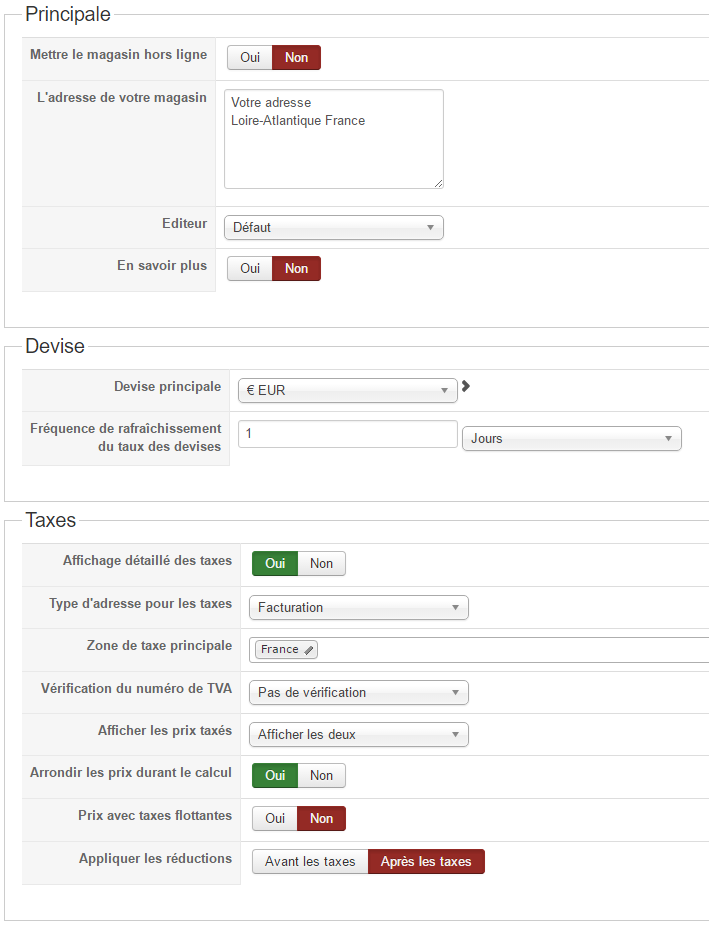Click the Zone de taxe principale label
This screenshot has width=709, height=928.
pos(159,646)
